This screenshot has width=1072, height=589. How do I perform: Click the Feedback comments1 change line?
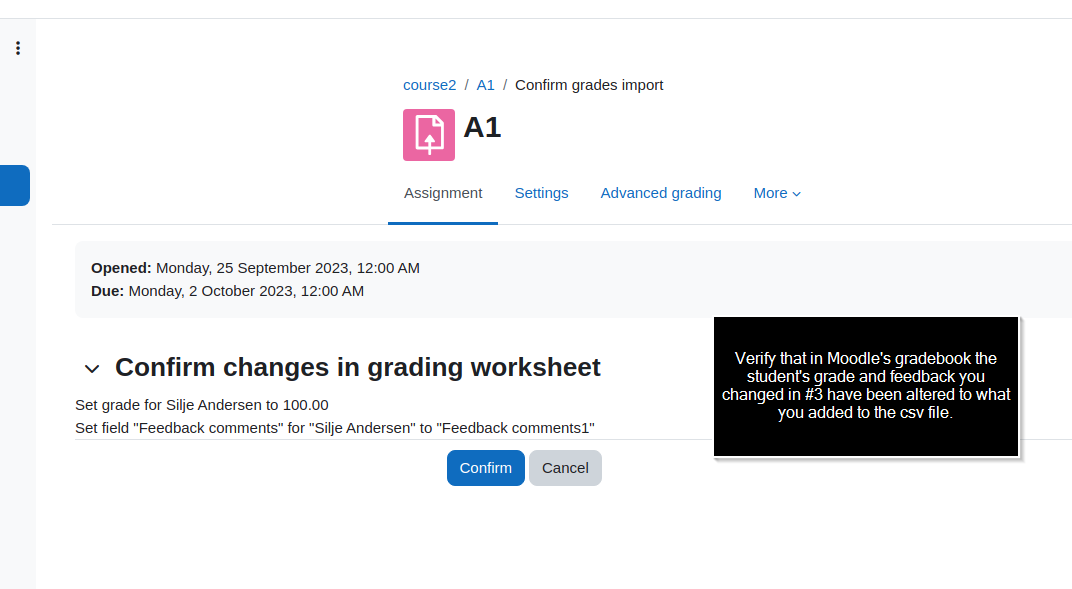click(335, 428)
